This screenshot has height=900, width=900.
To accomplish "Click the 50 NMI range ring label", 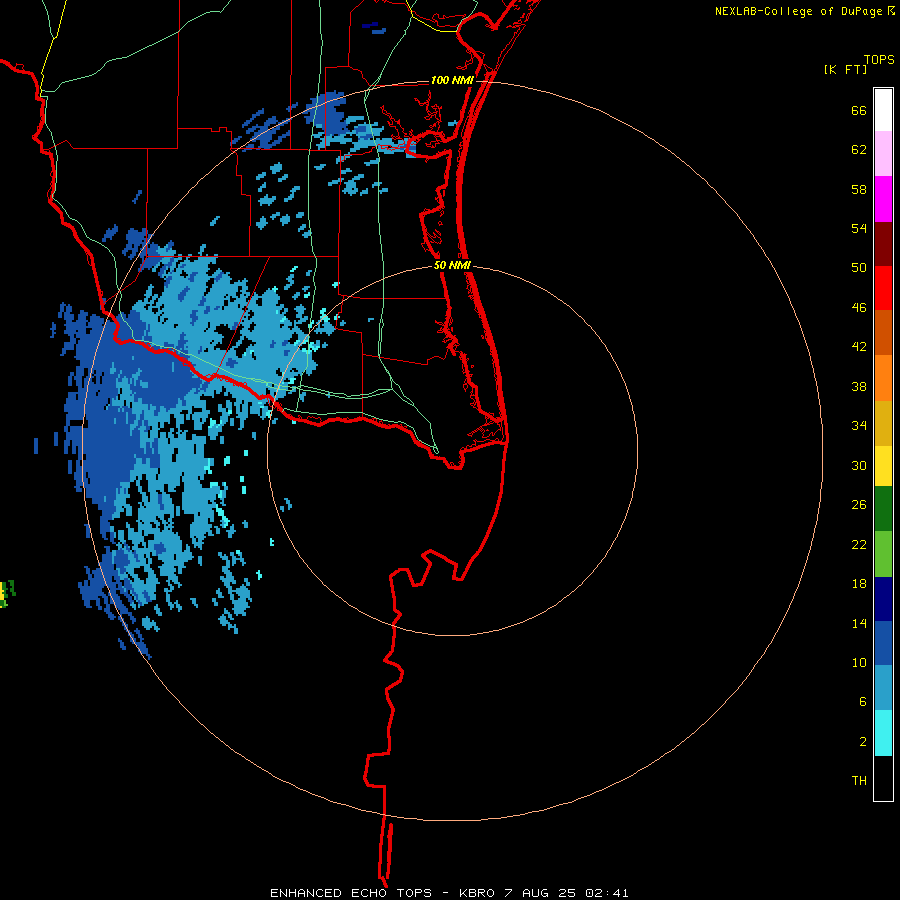I will coord(452,265).
